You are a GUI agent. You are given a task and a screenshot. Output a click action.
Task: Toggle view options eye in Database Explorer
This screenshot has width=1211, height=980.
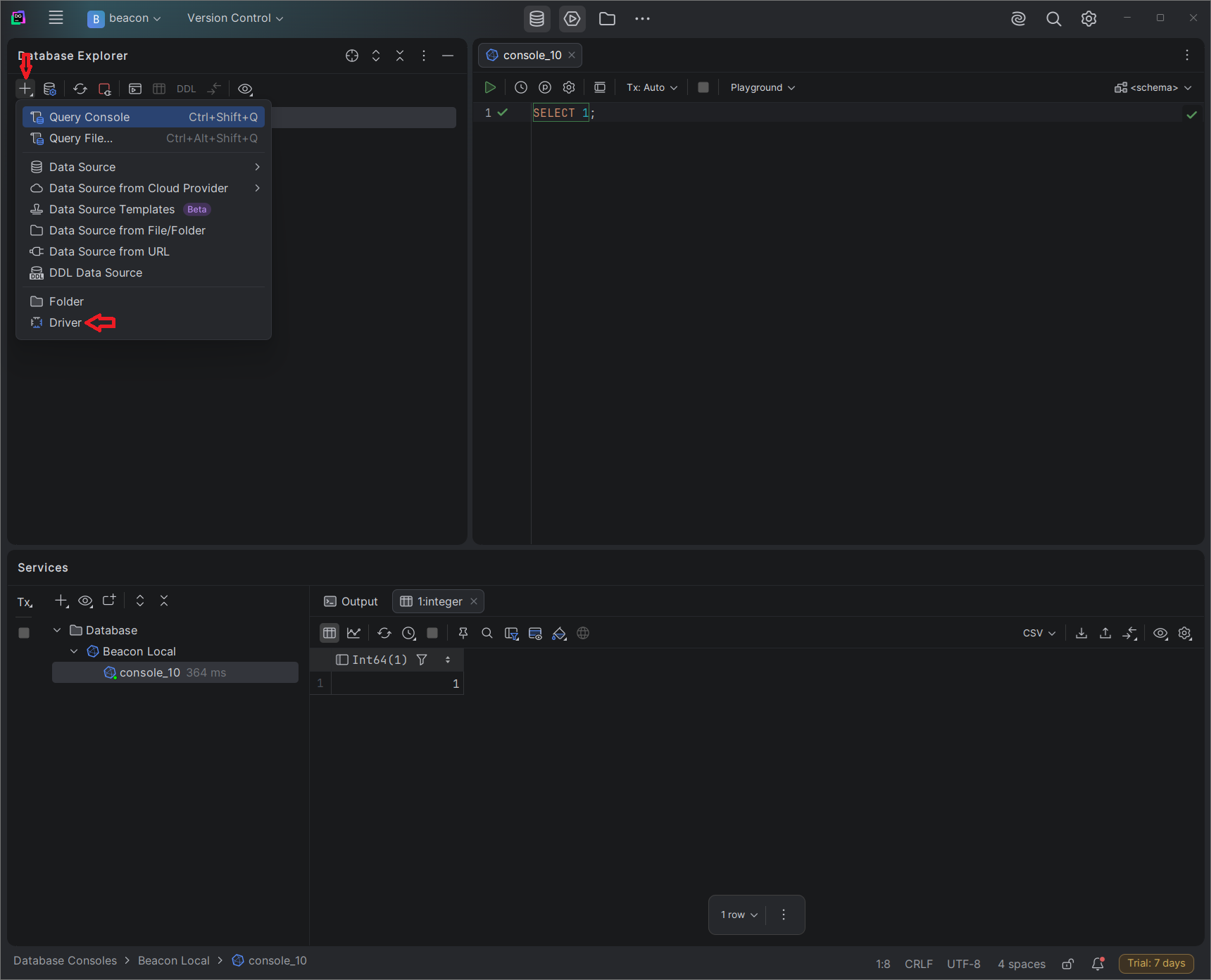click(x=245, y=89)
